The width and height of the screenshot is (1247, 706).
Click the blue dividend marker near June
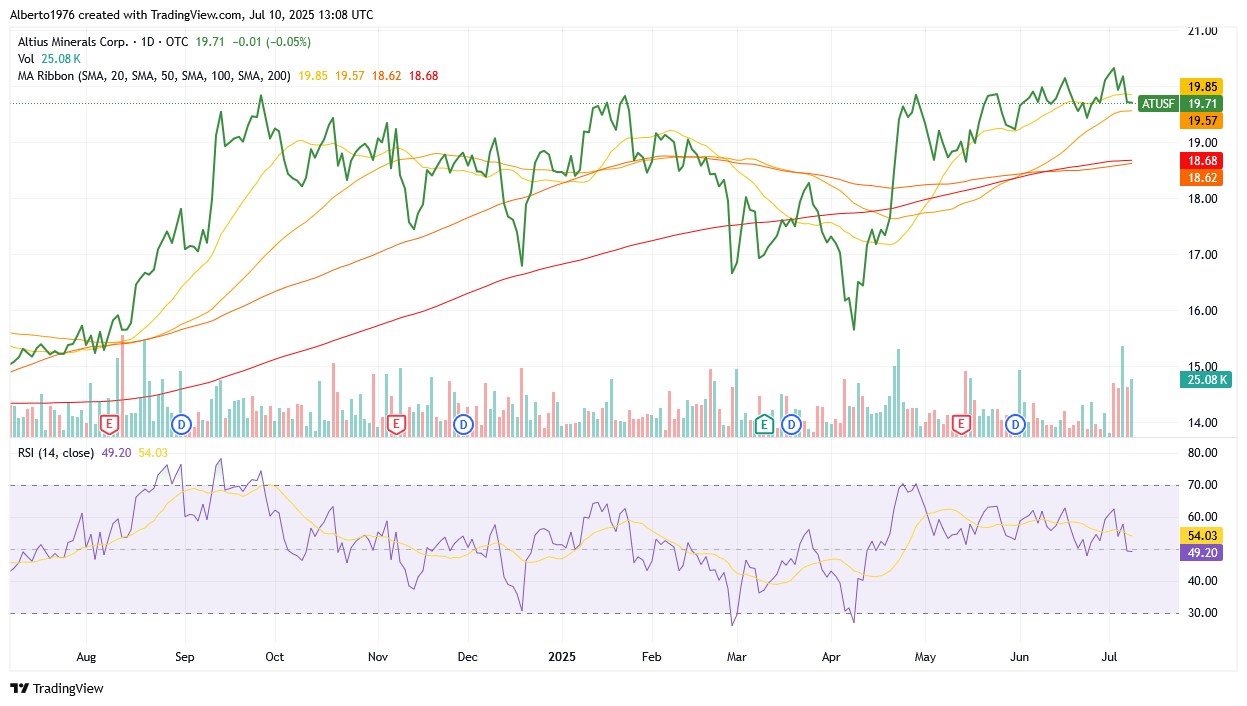1014,424
